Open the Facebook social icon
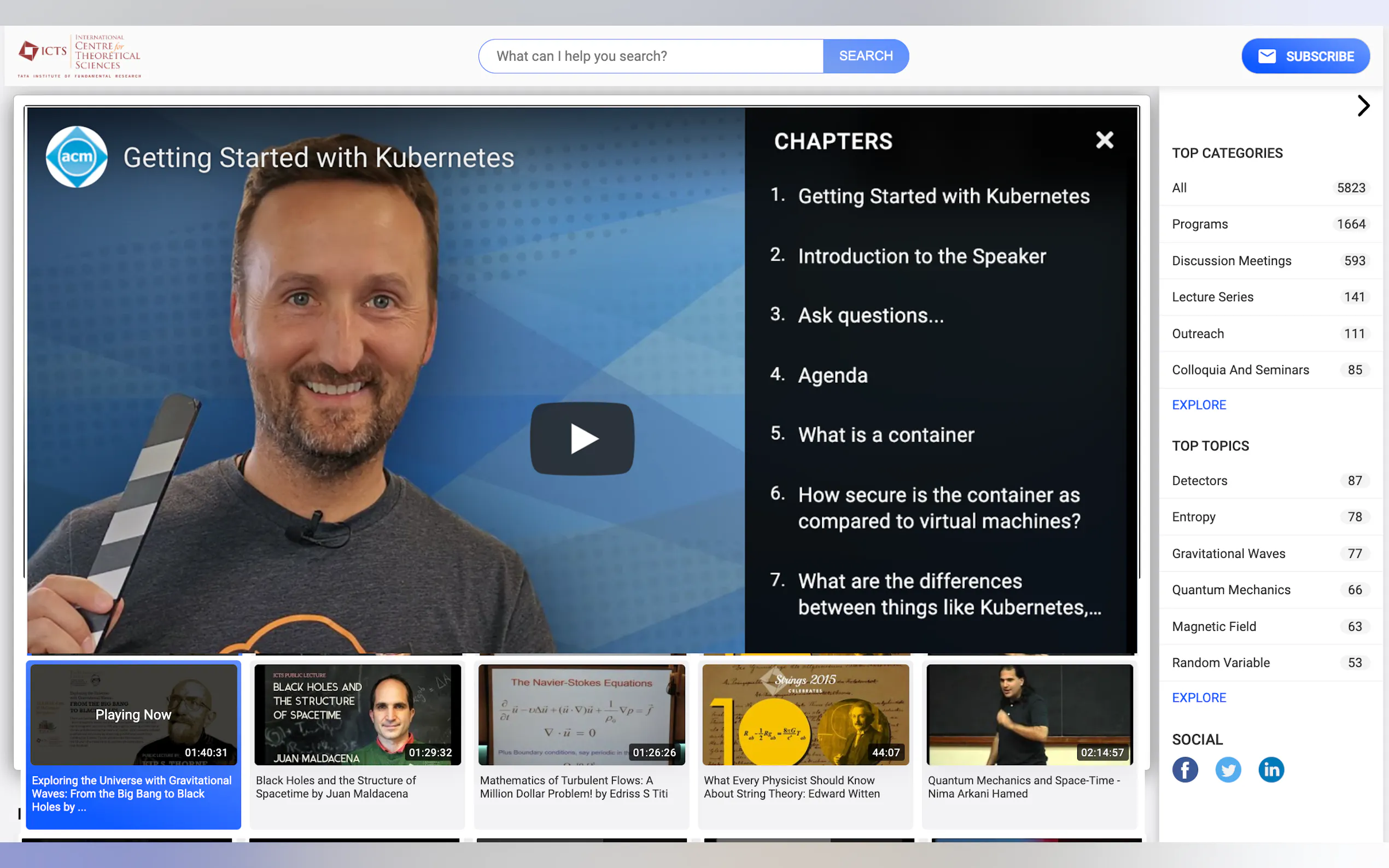 click(1184, 769)
